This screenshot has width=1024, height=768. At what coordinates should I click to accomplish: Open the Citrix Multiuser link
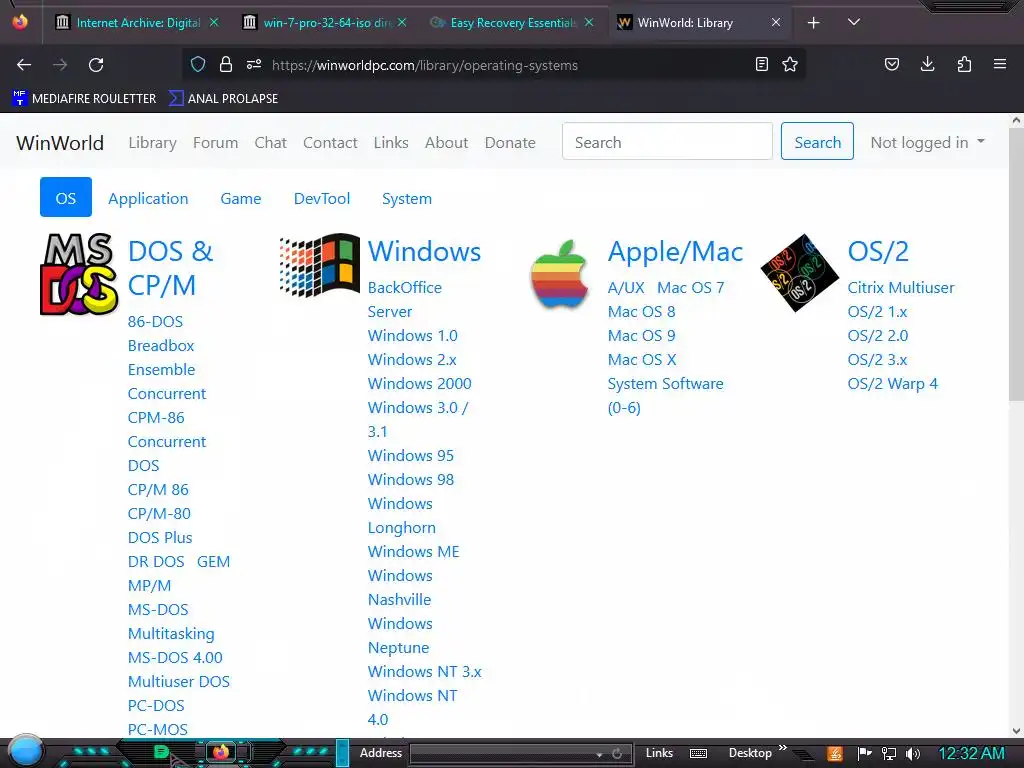click(x=901, y=287)
